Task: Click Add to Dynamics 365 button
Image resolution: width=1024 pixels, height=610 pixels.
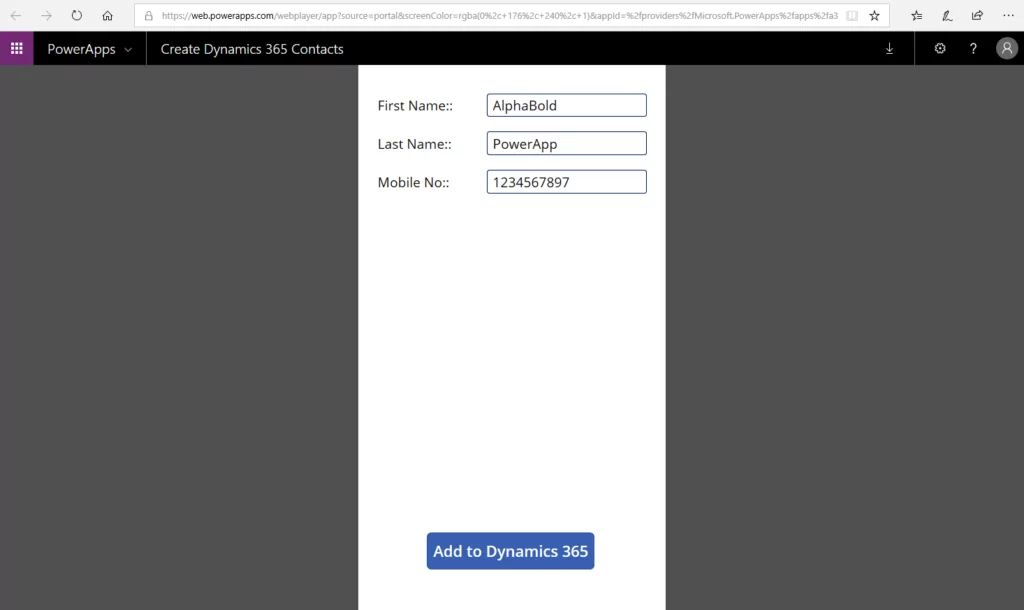Action: (510, 551)
